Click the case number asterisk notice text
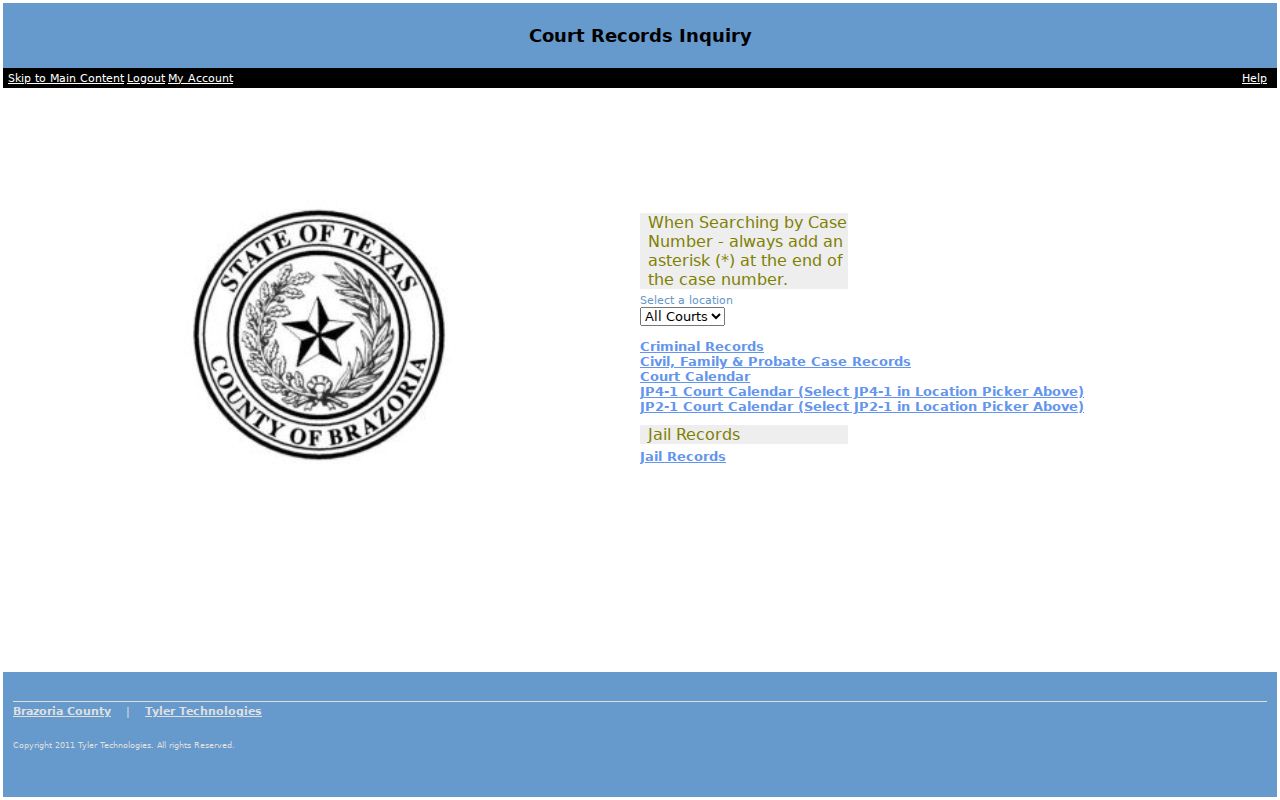The image size is (1280, 800). pyautogui.click(x=746, y=251)
